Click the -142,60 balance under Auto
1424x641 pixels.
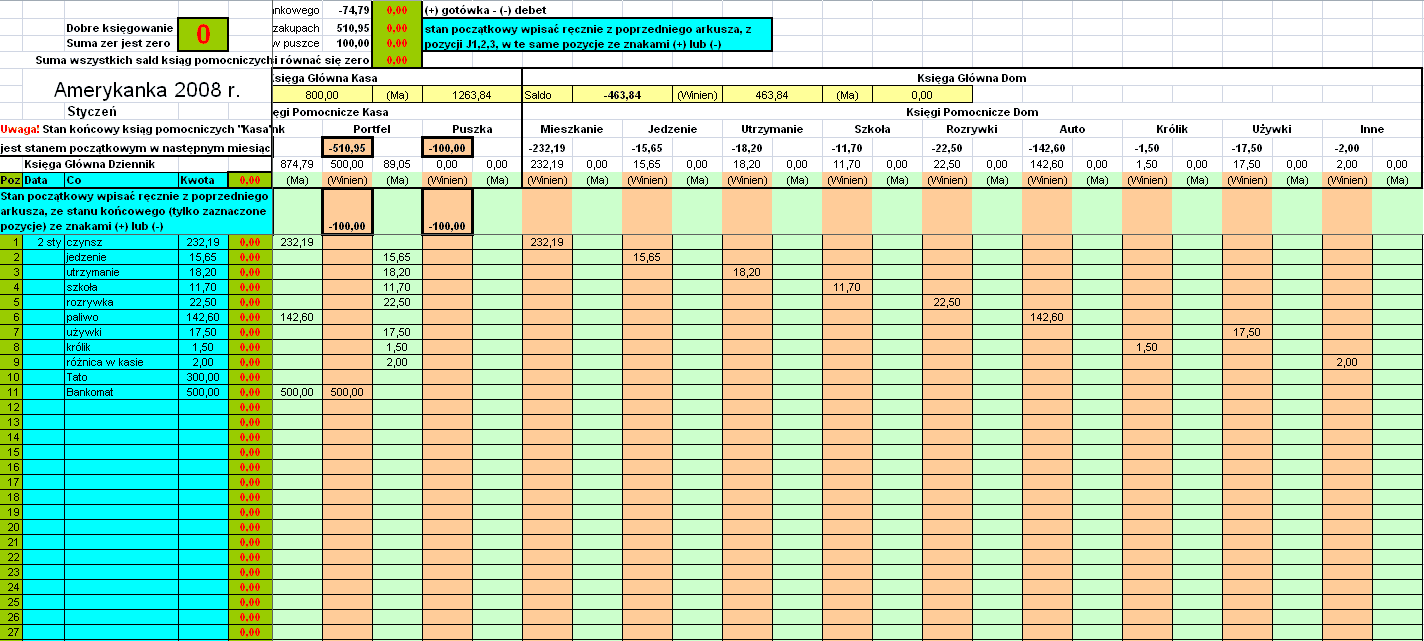pyautogui.click(x=1047, y=147)
